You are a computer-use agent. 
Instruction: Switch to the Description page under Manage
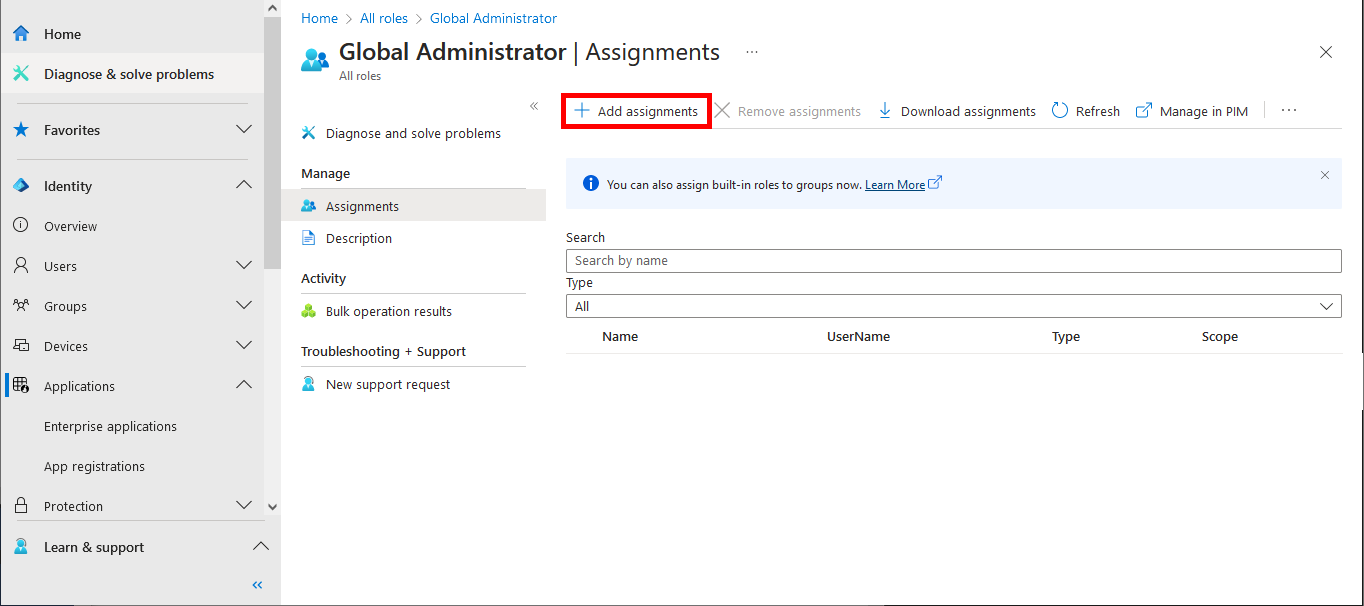pyautogui.click(x=358, y=237)
